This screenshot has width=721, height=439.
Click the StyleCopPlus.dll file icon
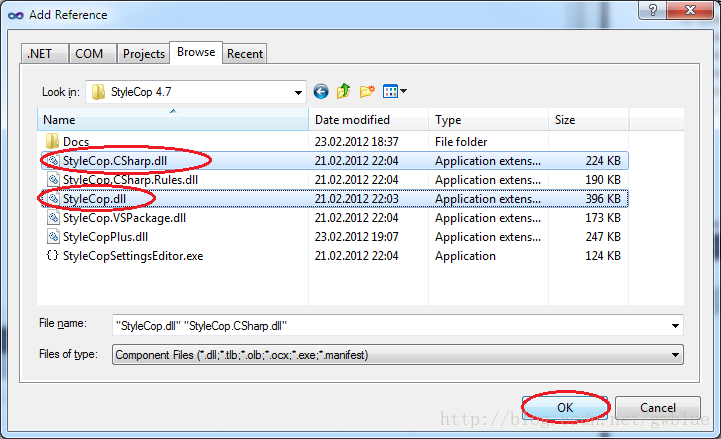pyautogui.click(x=53, y=236)
